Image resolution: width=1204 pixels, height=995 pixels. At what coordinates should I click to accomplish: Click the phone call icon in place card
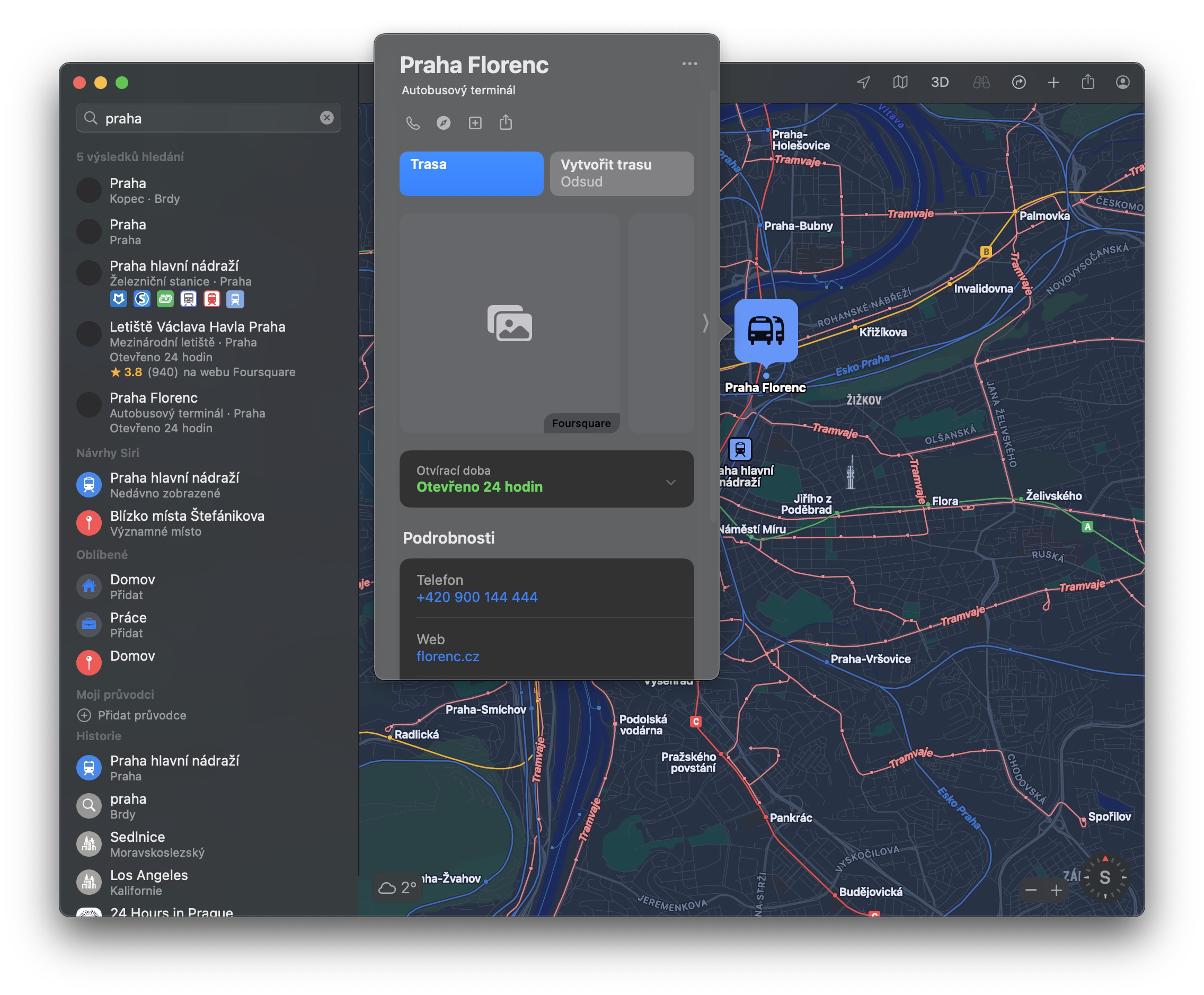tap(413, 123)
